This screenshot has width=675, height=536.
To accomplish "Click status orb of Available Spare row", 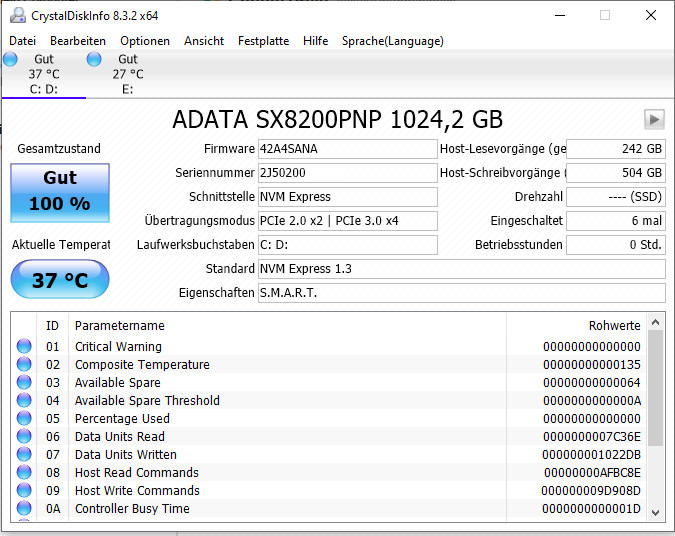I will click(24, 382).
